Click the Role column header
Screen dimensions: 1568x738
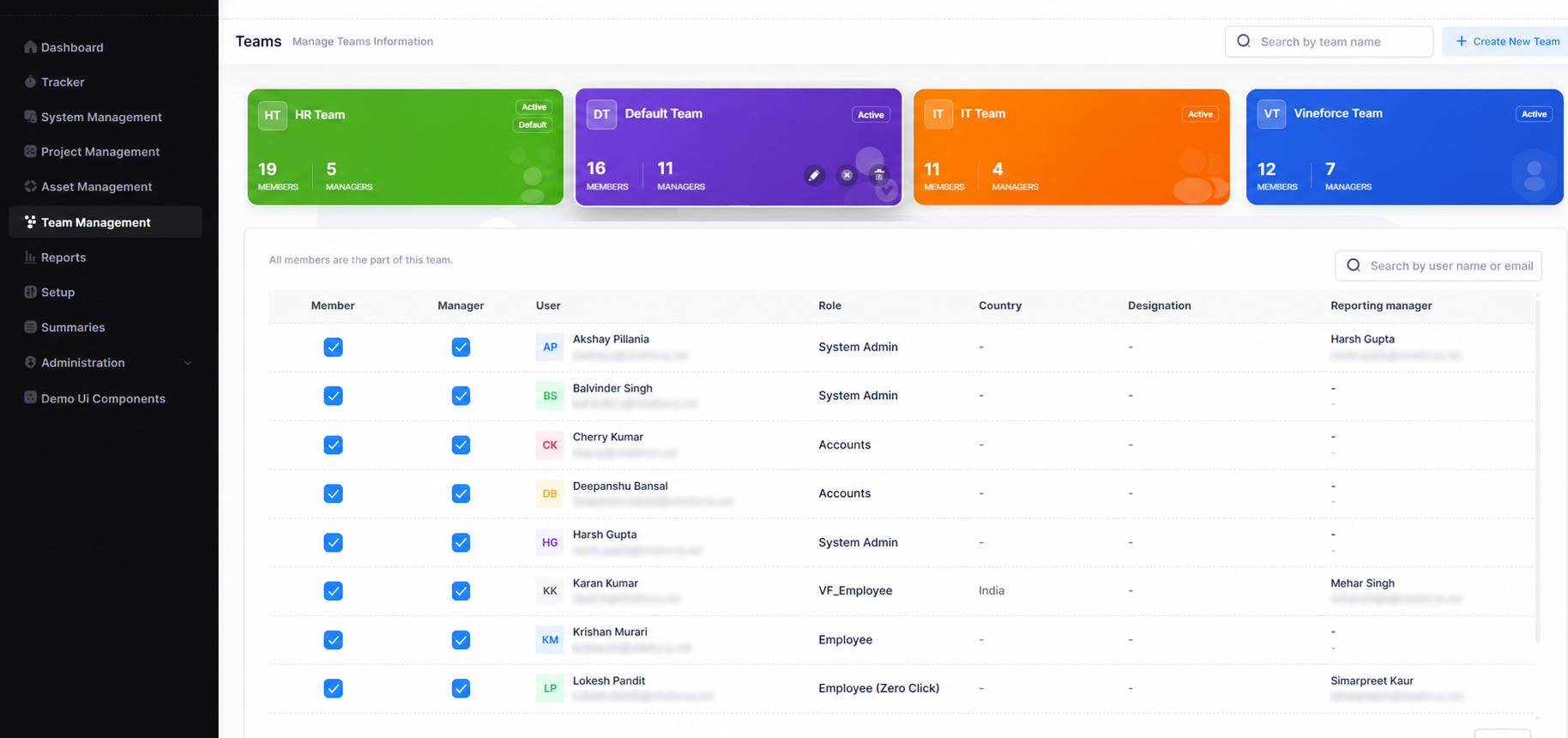tap(829, 305)
